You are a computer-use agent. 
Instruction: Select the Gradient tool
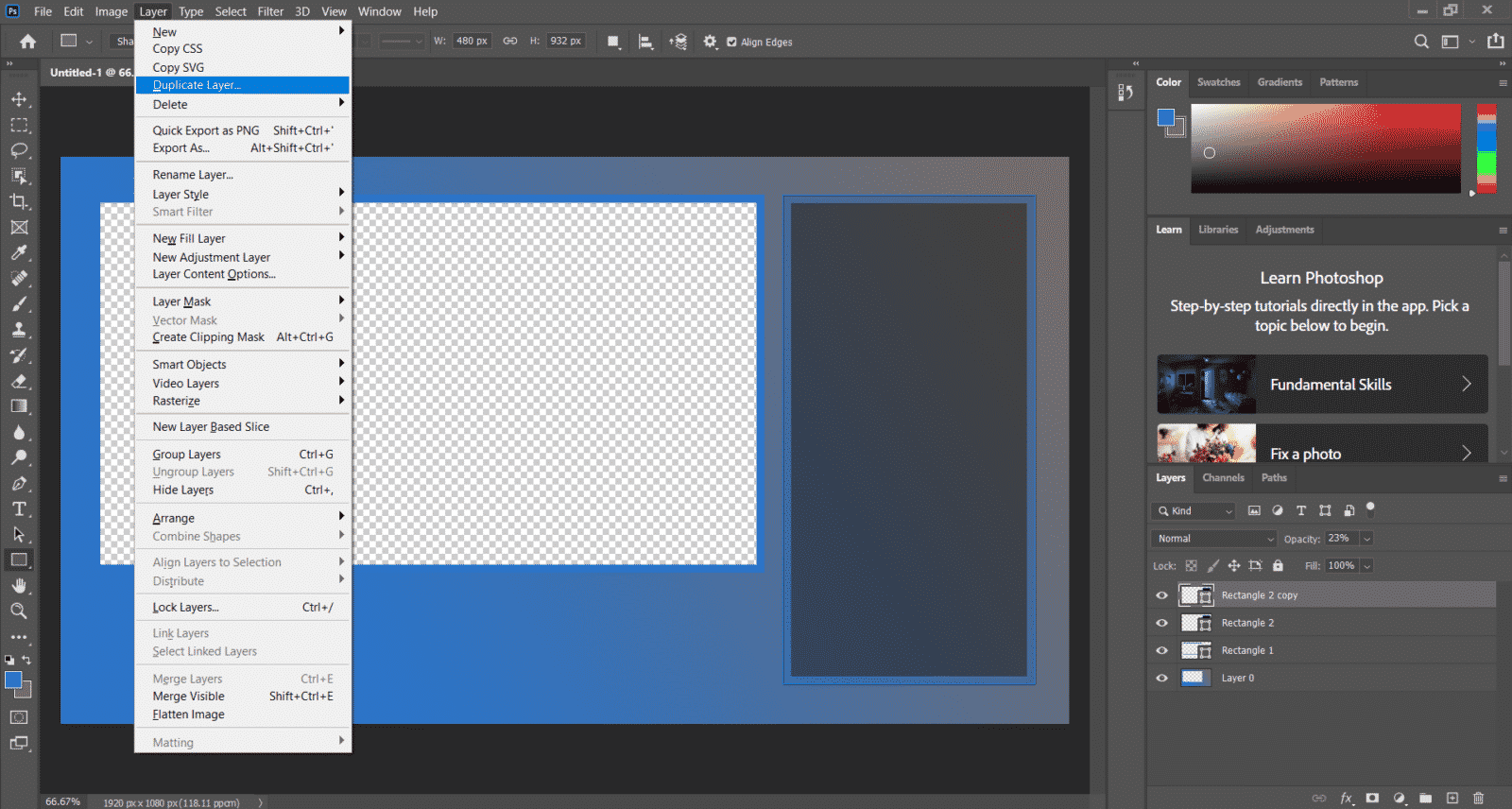point(19,406)
